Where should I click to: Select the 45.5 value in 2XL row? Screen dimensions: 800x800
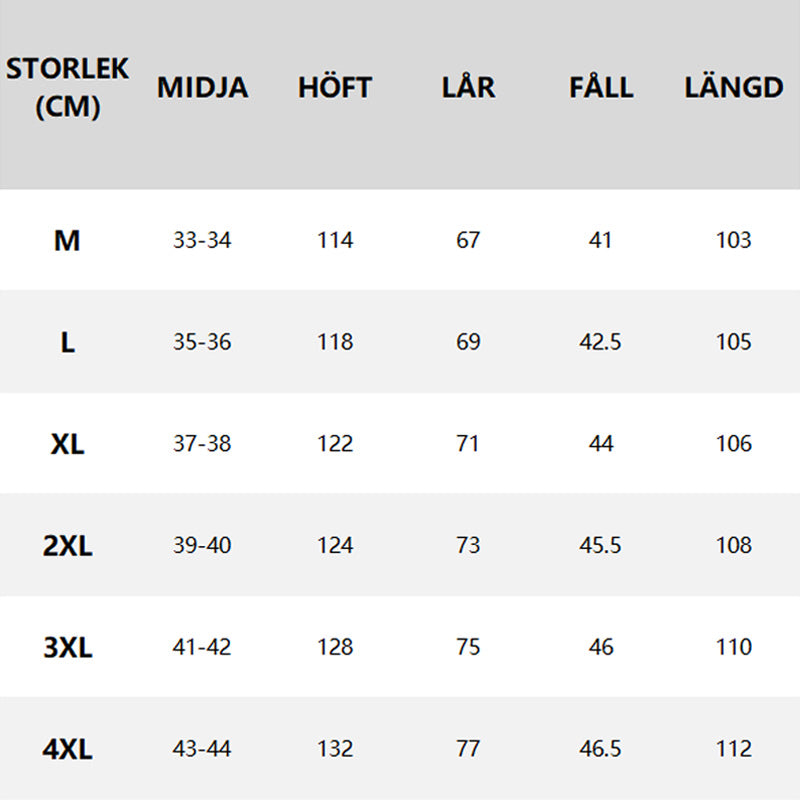[x=600, y=545]
